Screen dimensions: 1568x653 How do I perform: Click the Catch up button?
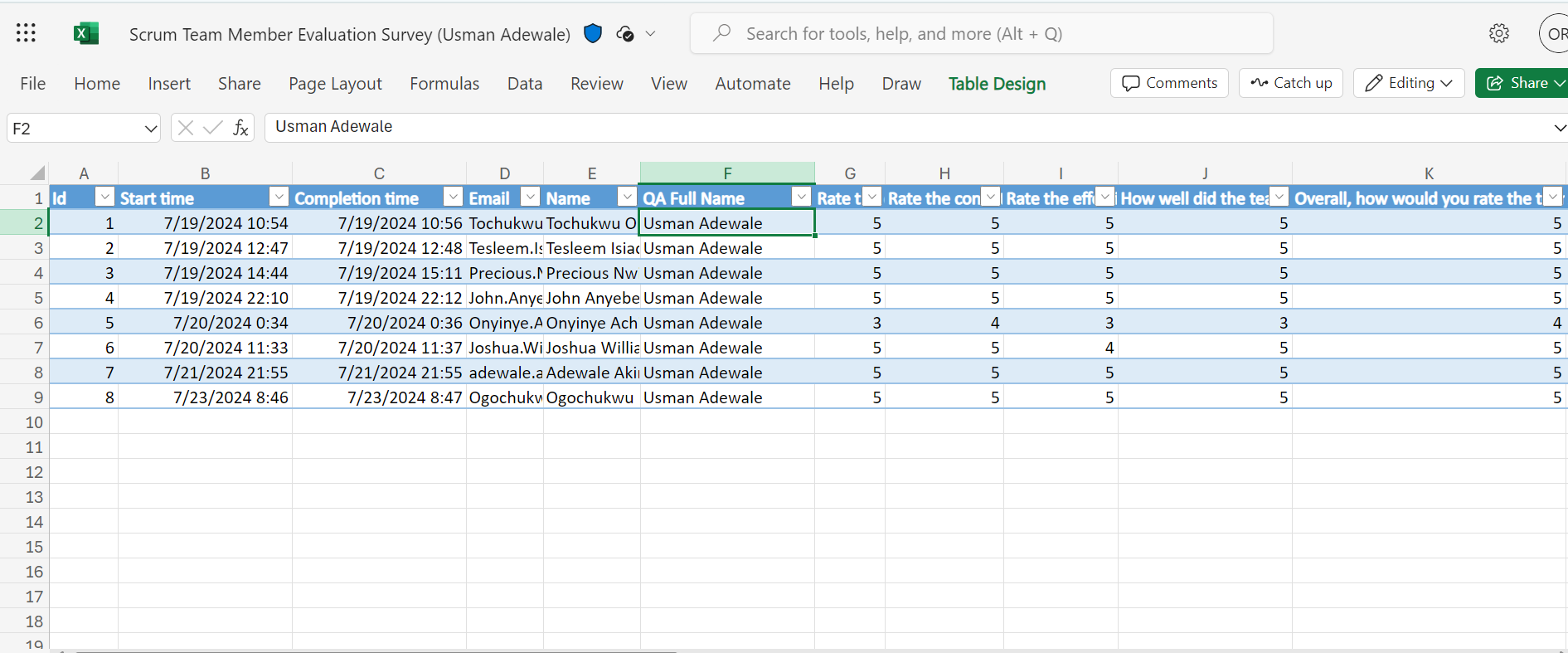tap(1291, 83)
